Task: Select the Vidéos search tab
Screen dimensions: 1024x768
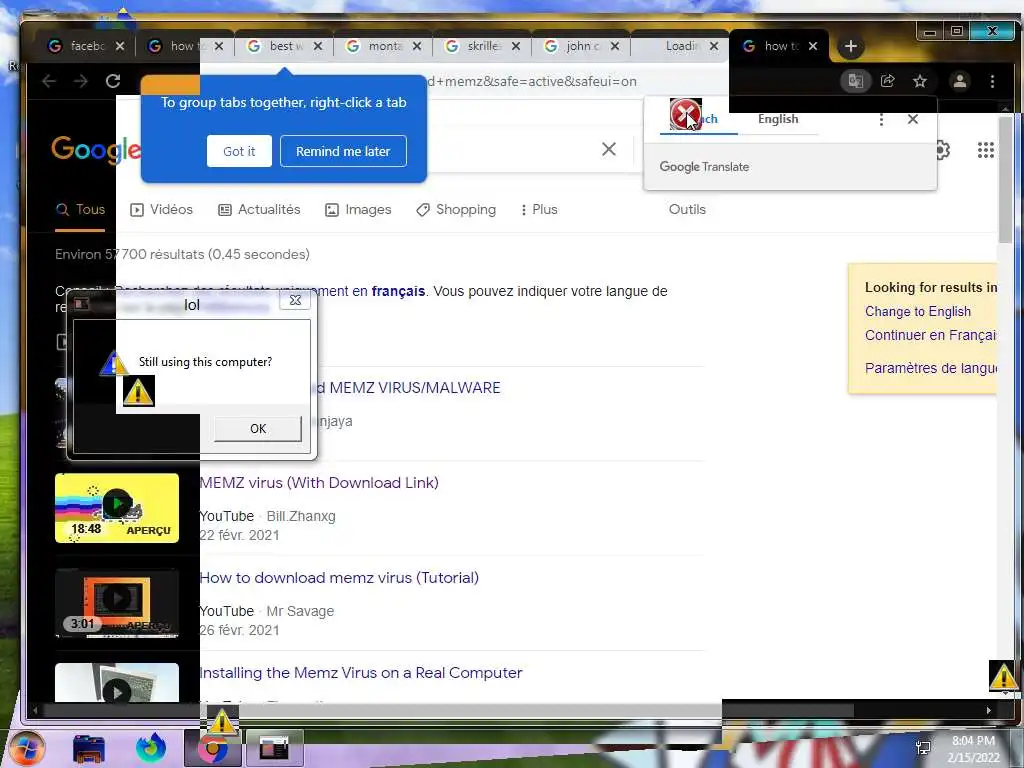Action: (x=161, y=210)
